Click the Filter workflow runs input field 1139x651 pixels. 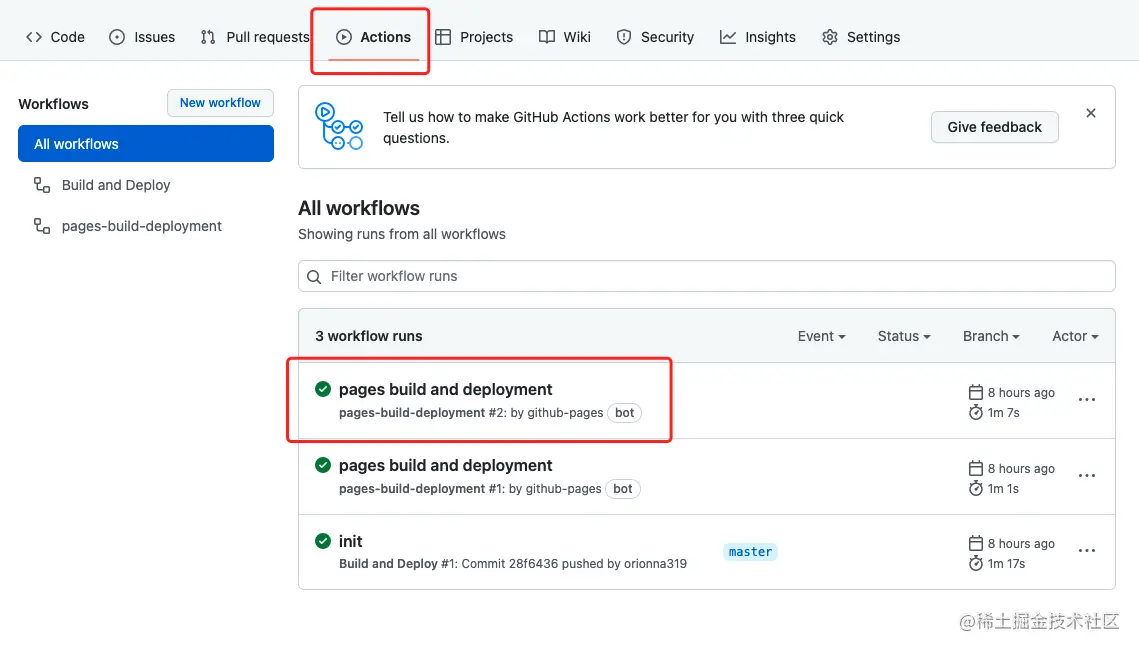click(x=706, y=276)
